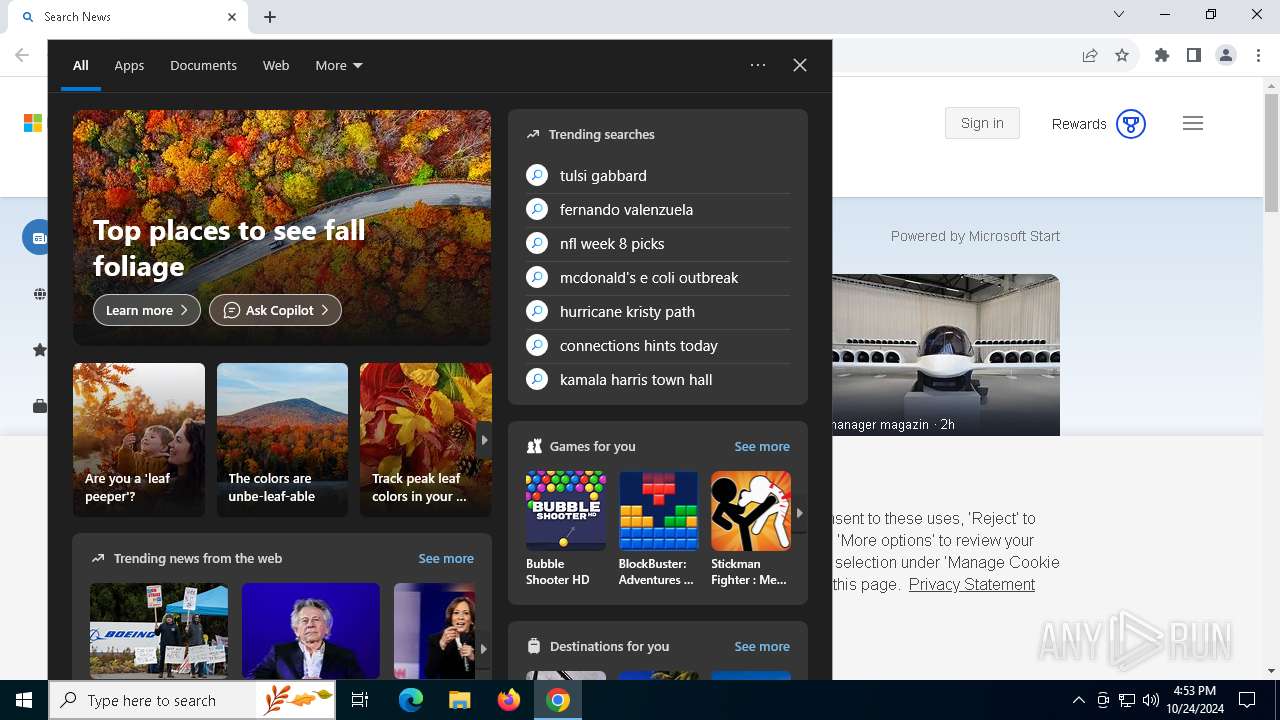Expand the More filter dropdown

[339, 65]
